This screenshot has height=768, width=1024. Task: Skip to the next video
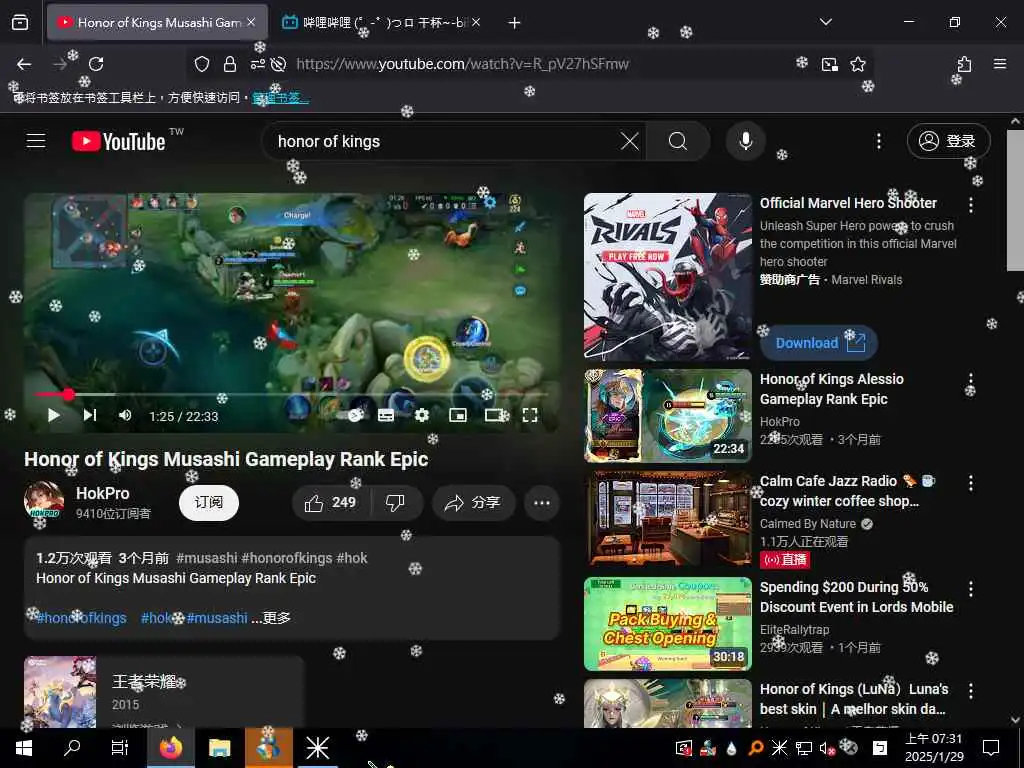click(x=90, y=415)
